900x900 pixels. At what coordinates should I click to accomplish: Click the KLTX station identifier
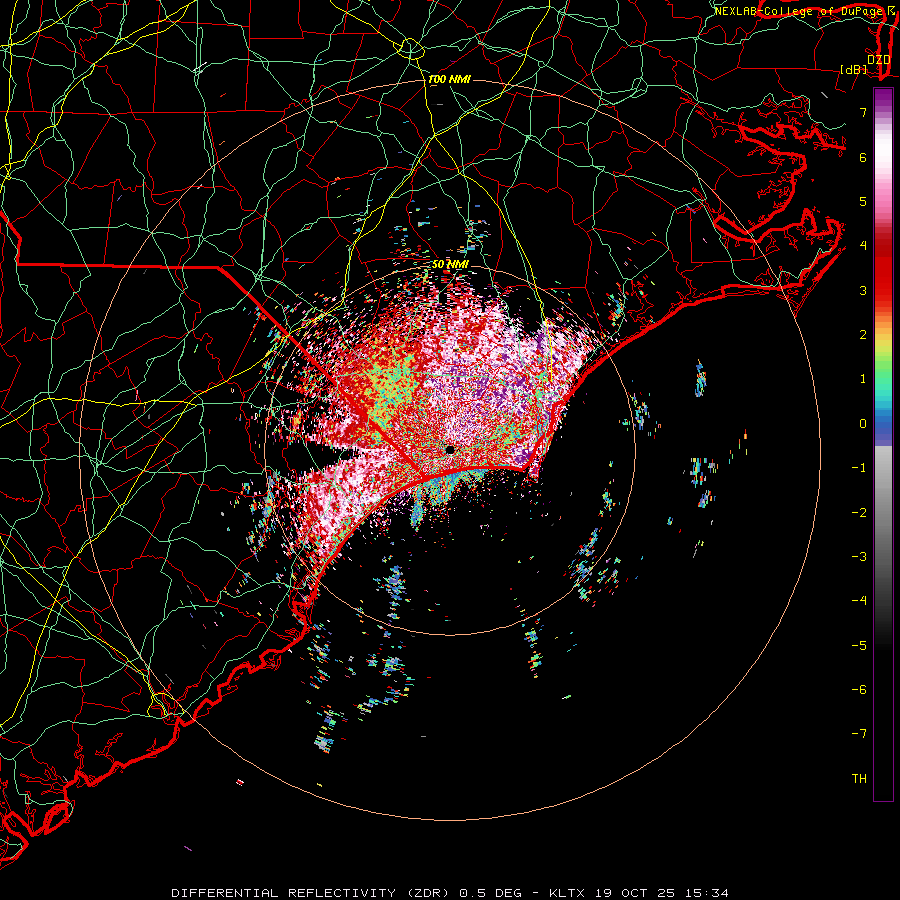click(567, 893)
